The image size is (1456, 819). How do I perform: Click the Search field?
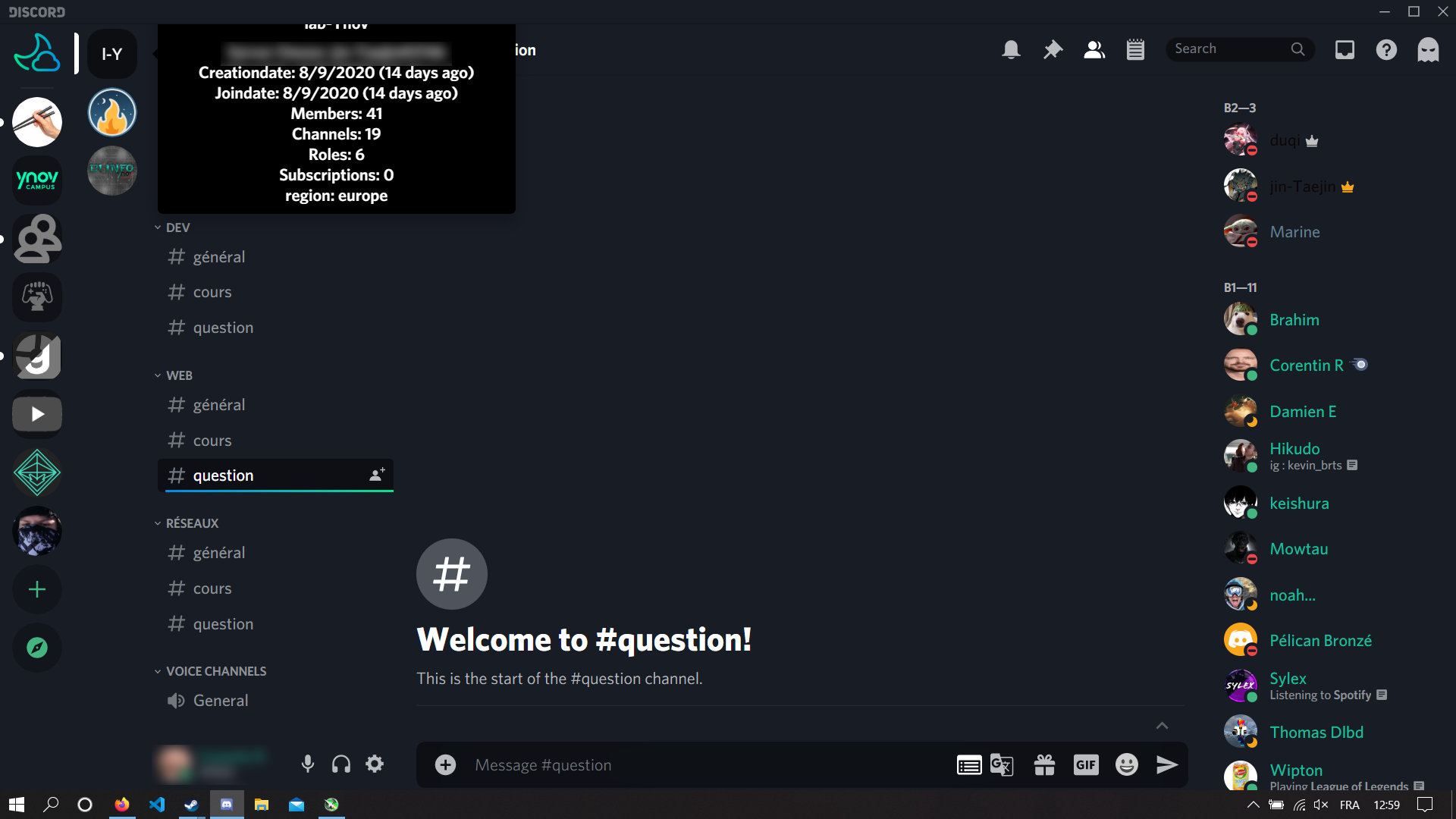pyautogui.click(x=1228, y=49)
